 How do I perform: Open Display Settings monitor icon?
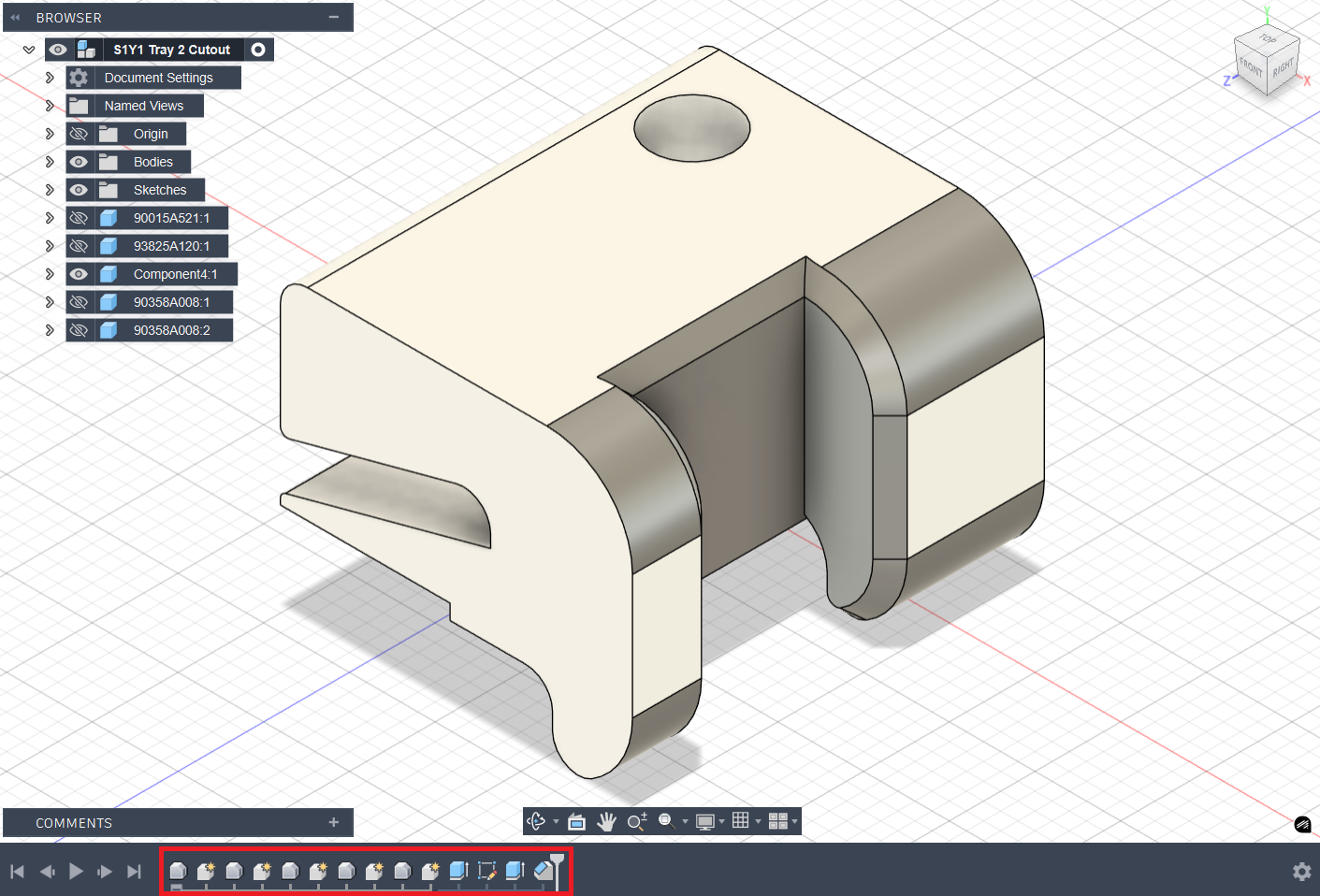tap(705, 821)
